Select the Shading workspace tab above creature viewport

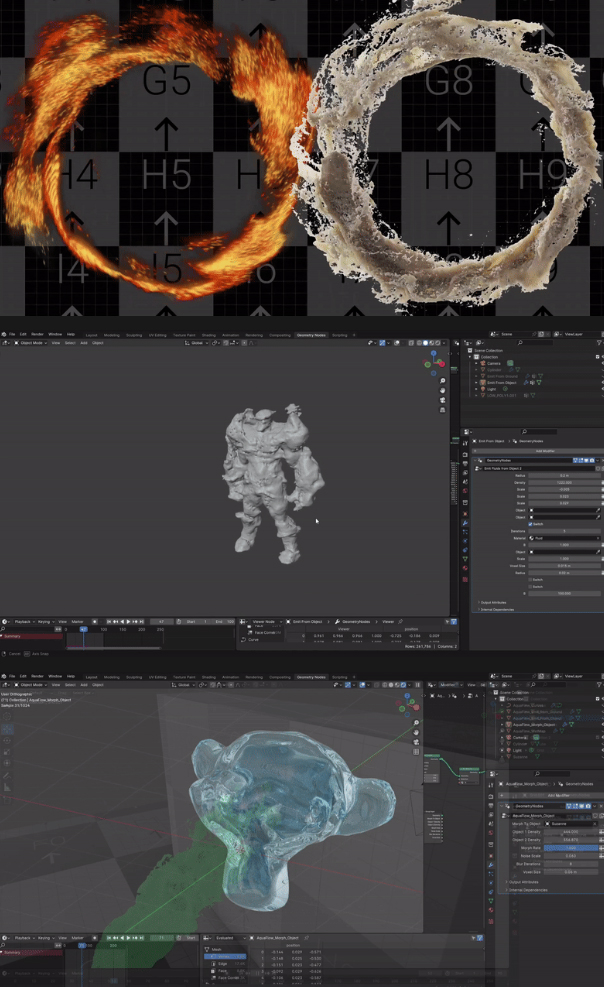point(208,335)
